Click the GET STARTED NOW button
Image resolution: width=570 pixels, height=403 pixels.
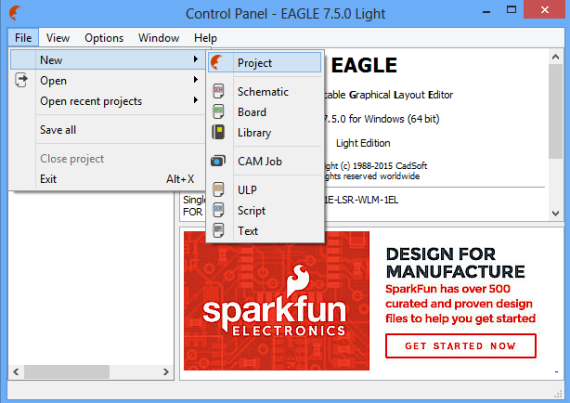460,346
